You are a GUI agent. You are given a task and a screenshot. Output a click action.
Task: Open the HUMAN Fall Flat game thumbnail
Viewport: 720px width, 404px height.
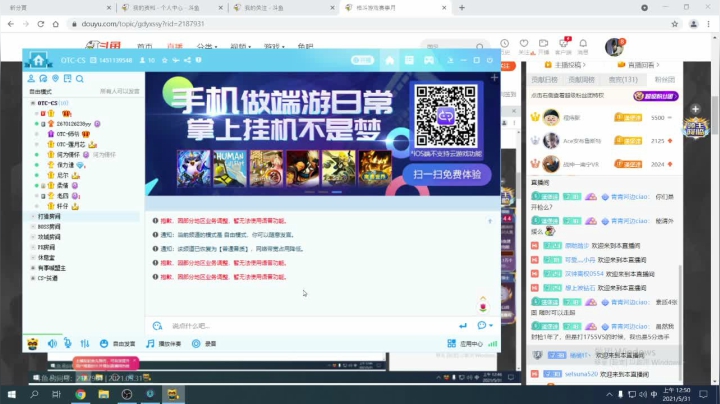(230, 168)
